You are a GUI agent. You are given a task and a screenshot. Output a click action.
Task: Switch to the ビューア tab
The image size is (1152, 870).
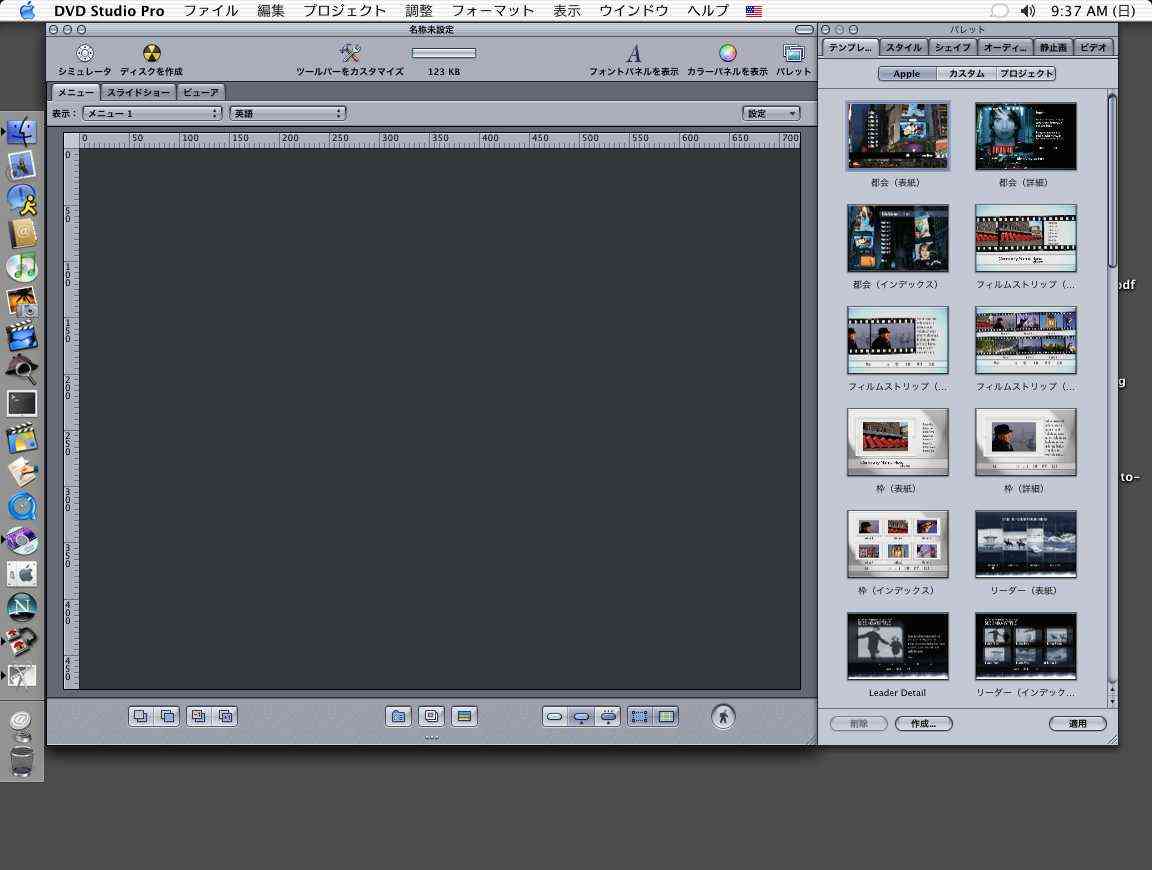201,92
